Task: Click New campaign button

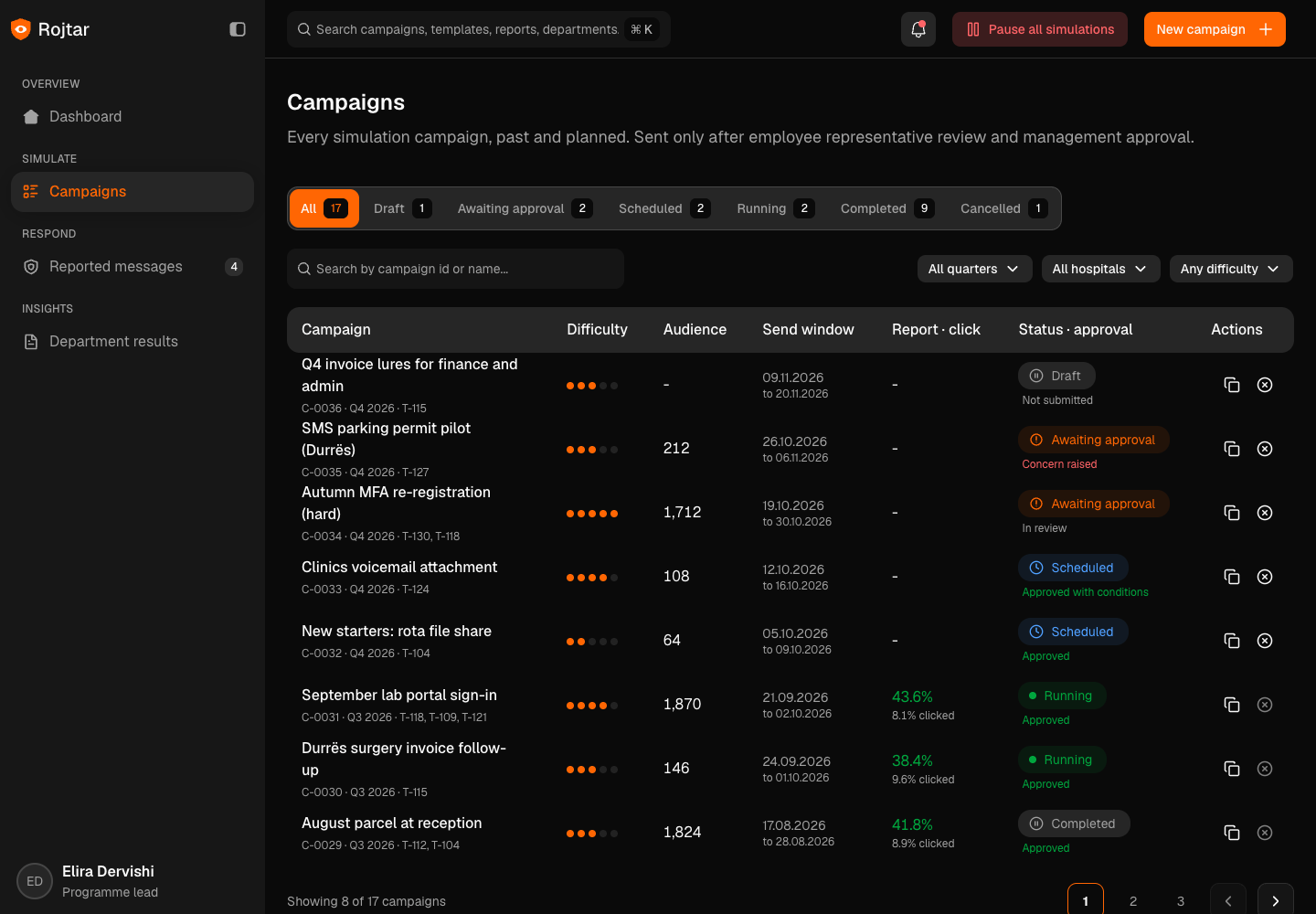Action: (1215, 29)
